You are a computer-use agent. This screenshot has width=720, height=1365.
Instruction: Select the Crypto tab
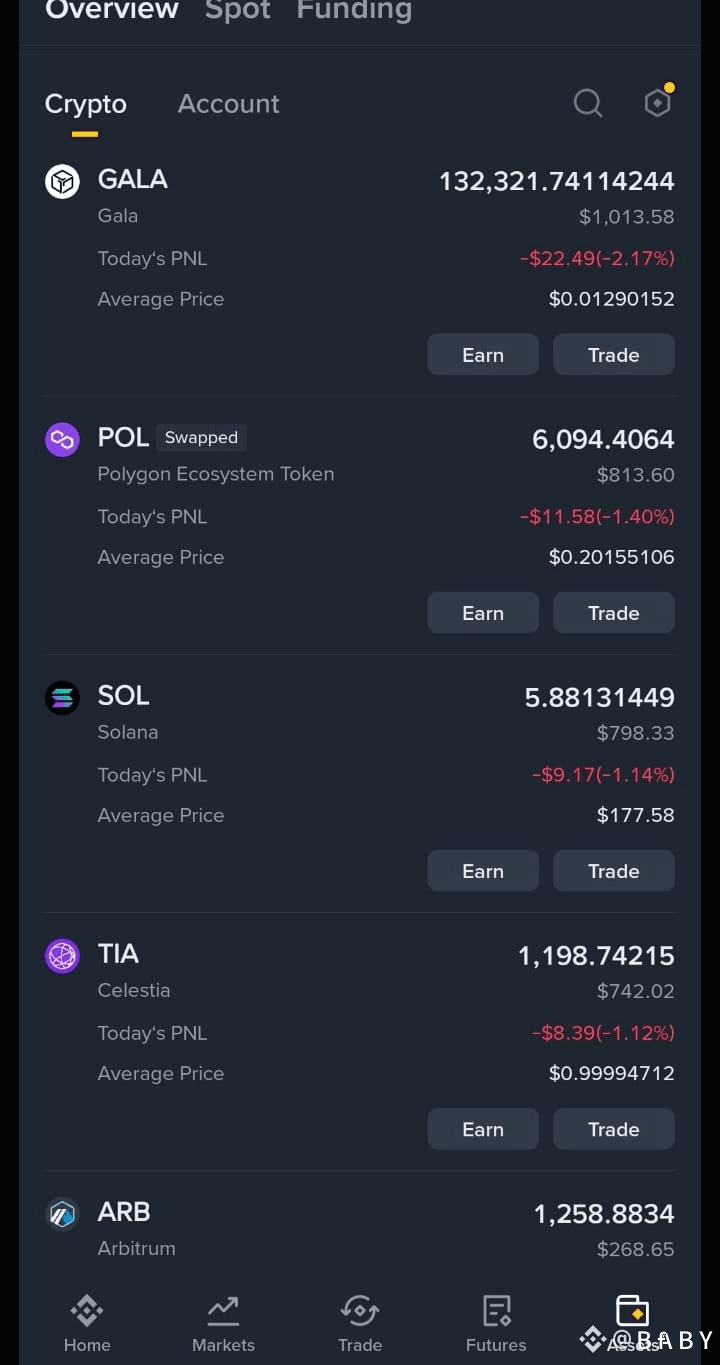(x=86, y=104)
